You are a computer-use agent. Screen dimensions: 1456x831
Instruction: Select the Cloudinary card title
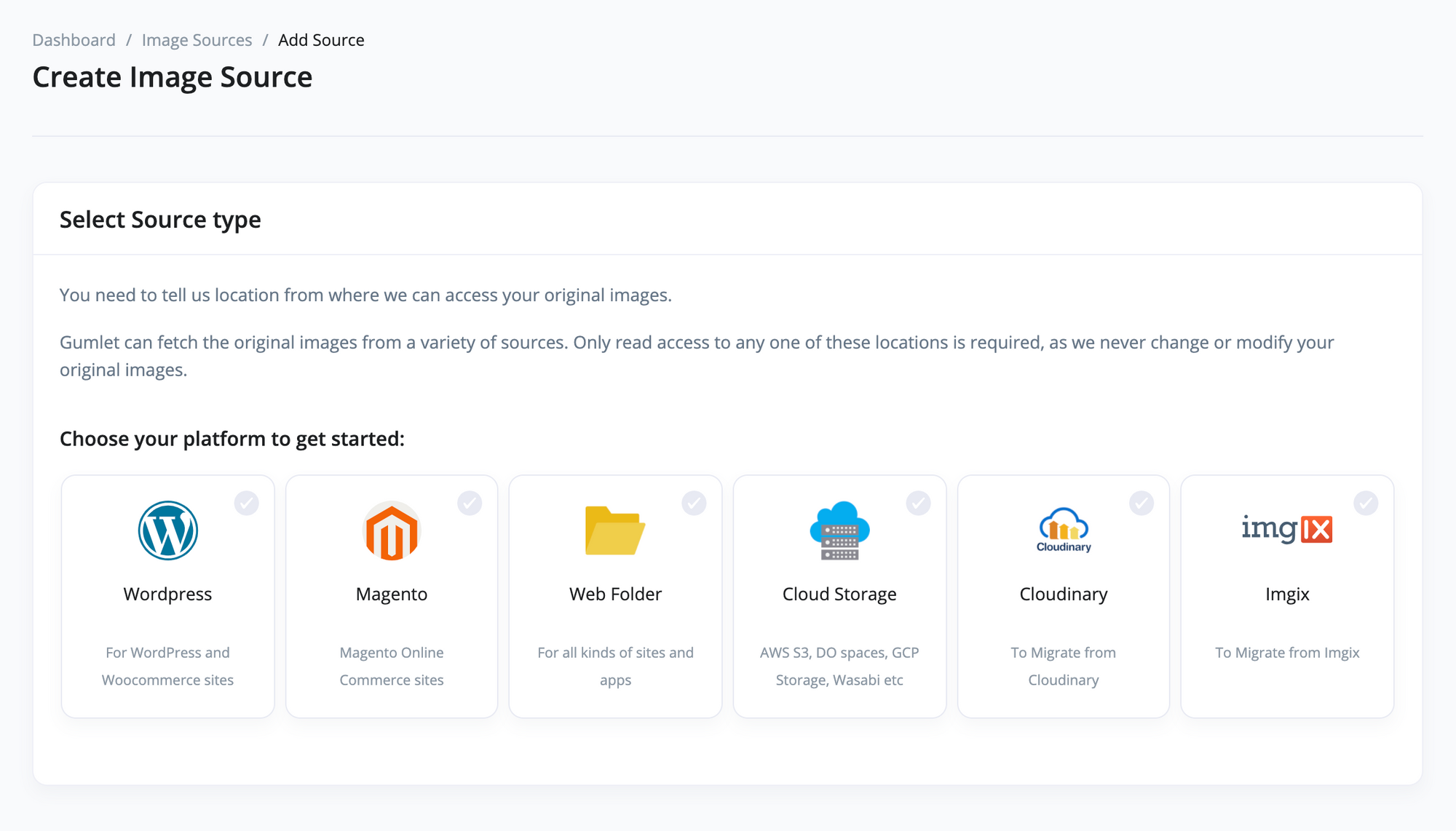coord(1064,594)
